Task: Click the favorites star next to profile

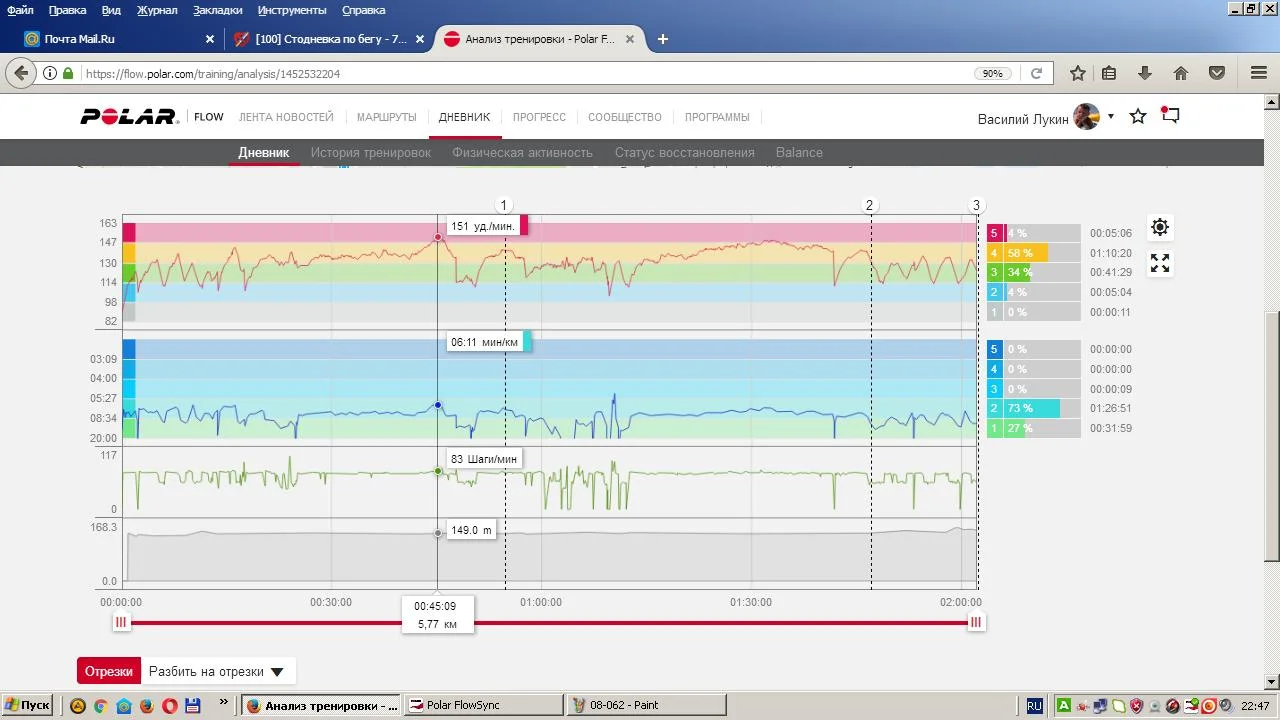Action: tap(1138, 117)
